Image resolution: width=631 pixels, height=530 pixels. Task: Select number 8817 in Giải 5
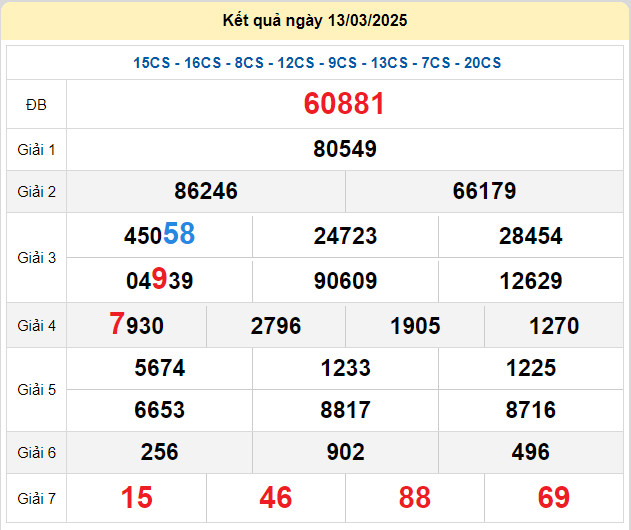point(345,410)
